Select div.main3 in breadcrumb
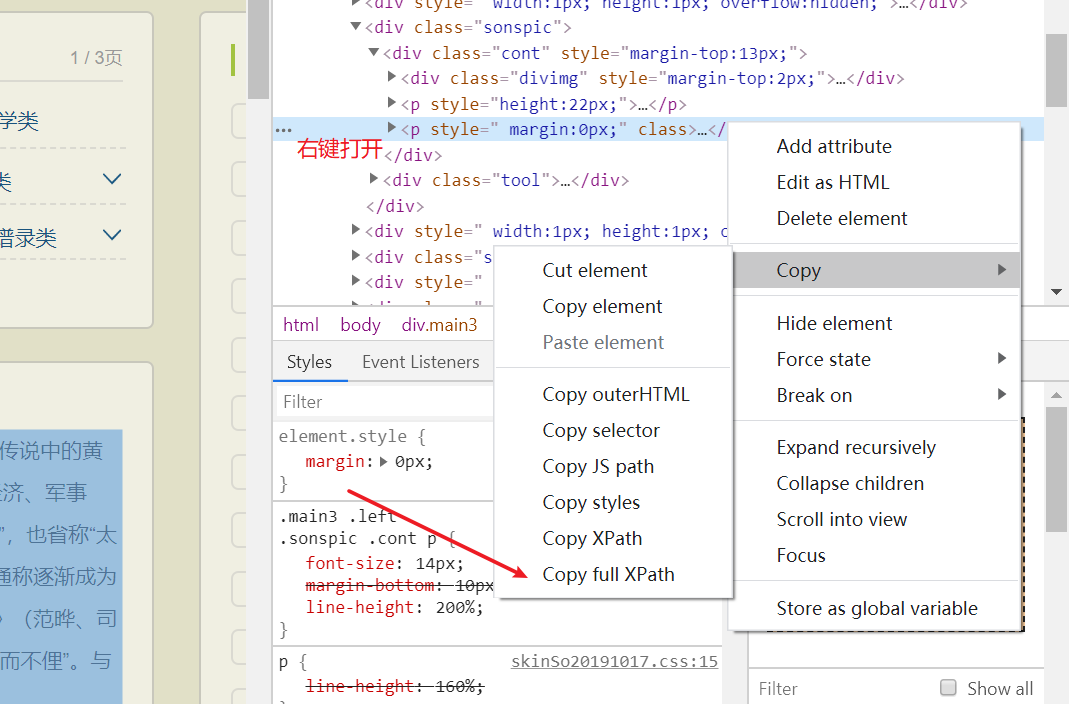Viewport: 1069px width, 704px height. tap(439, 325)
